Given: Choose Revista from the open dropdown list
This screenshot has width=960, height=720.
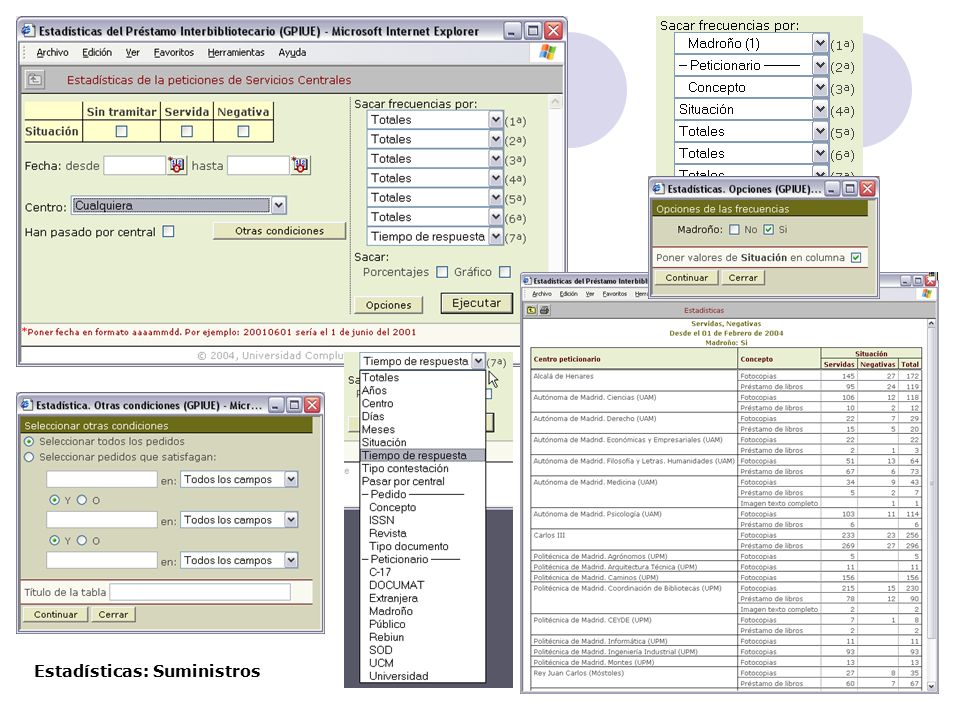Looking at the screenshot, I should (x=422, y=533).
